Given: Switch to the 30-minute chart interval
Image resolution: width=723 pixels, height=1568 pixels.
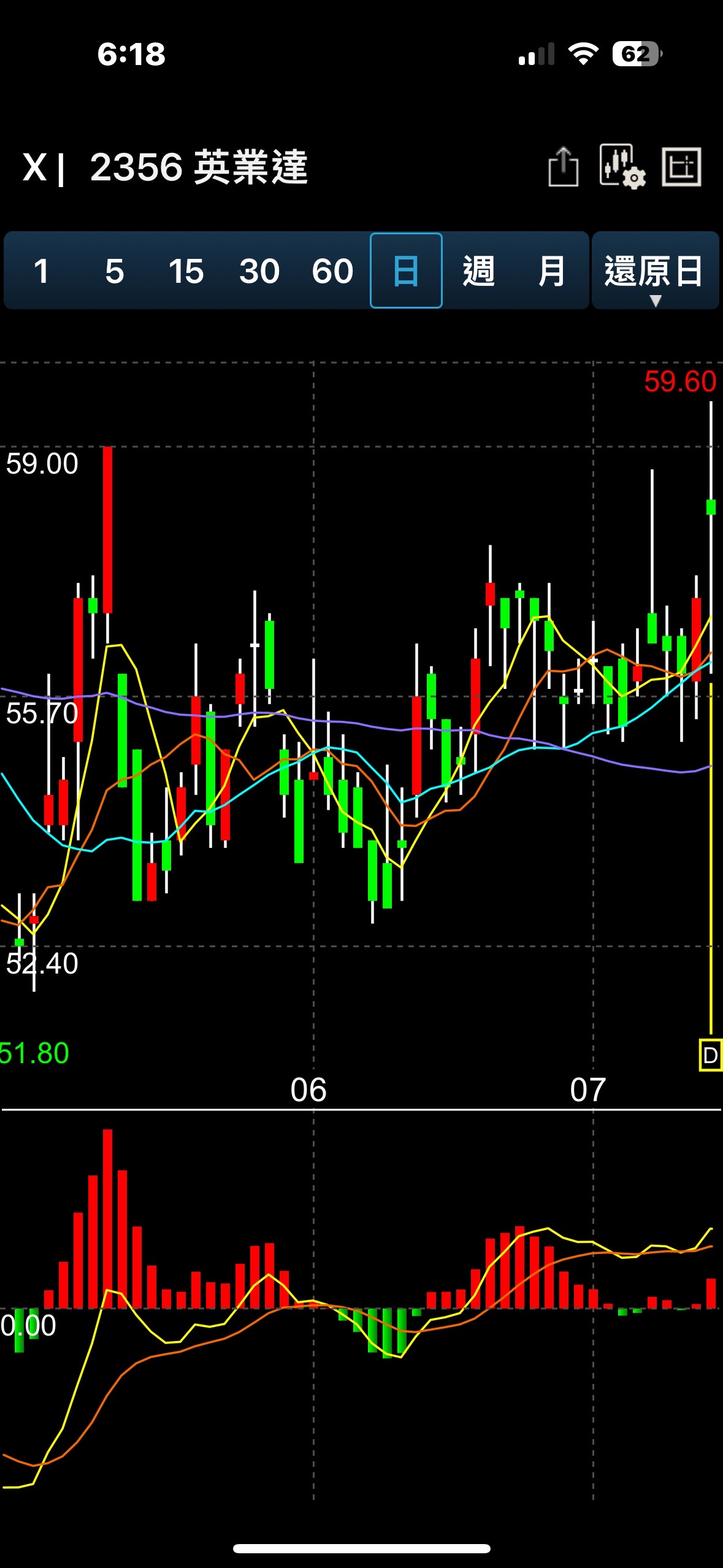Looking at the screenshot, I should tap(259, 271).
